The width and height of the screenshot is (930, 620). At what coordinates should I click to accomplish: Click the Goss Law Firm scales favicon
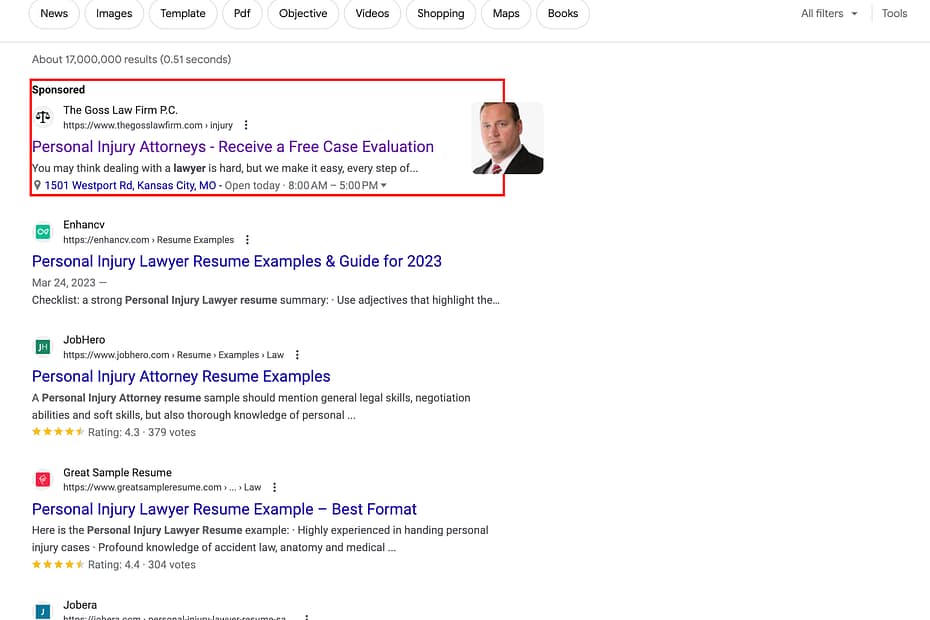(x=43, y=117)
